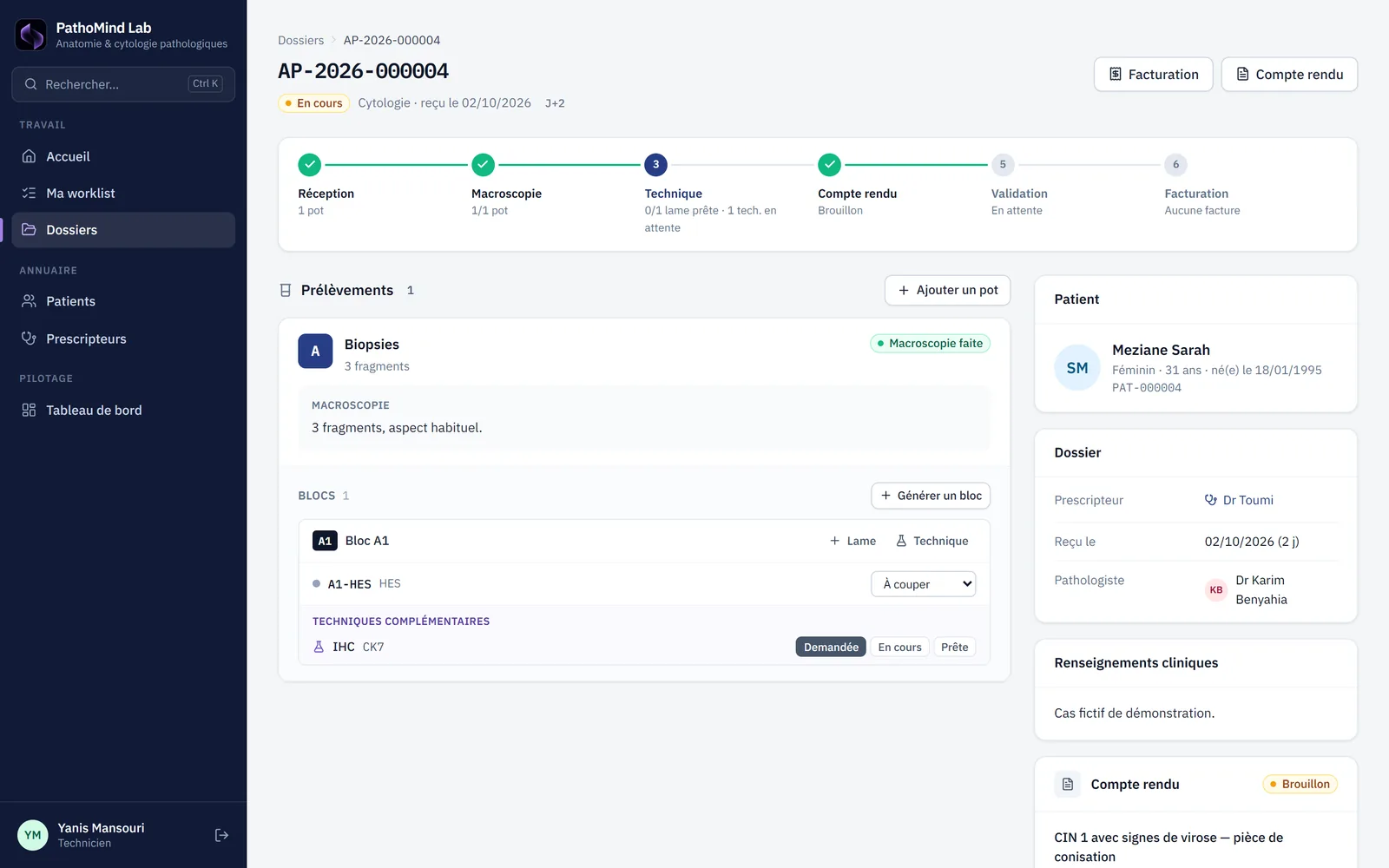This screenshot has width=1389, height=868.
Task: Click the Facturation step 6 circle
Action: tap(1176, 165)
